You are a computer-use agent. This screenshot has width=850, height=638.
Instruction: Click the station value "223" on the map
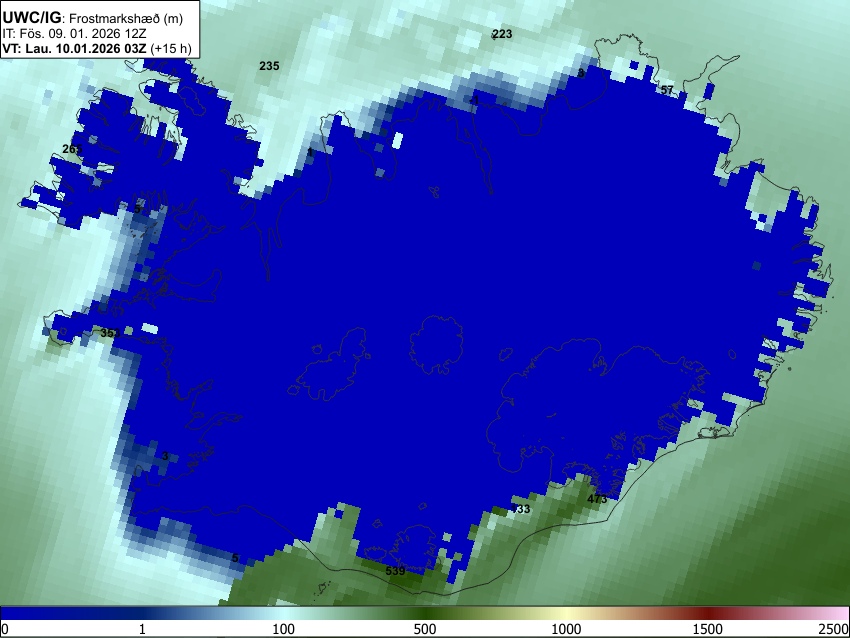pyautogui.click(x=502, y=34)
